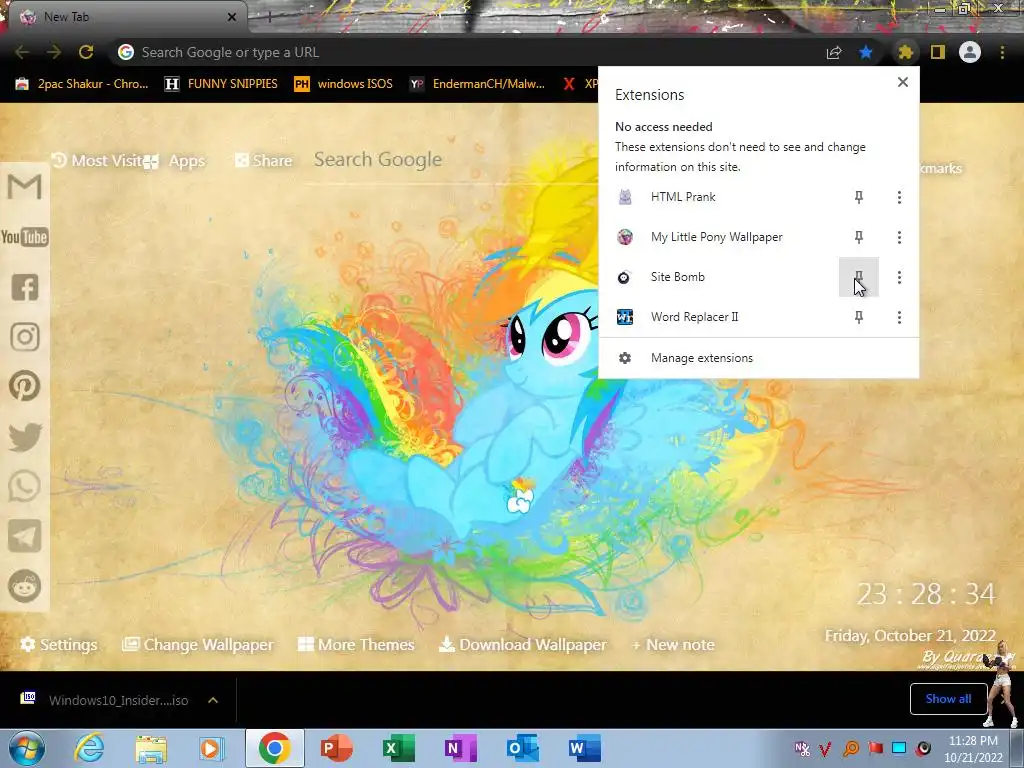
Task: Open the windows ISOS bookmark
Action: (x=344, y=84)
